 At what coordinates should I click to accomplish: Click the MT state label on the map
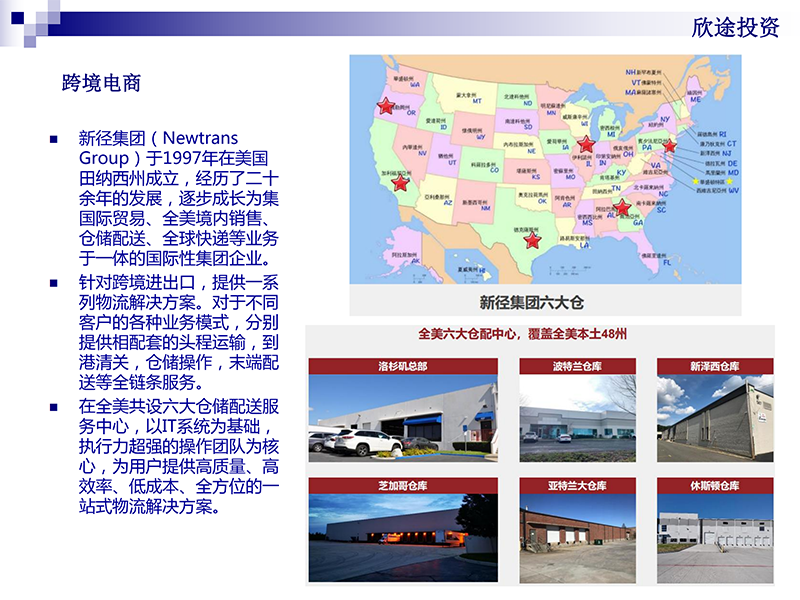pos(477,101)
